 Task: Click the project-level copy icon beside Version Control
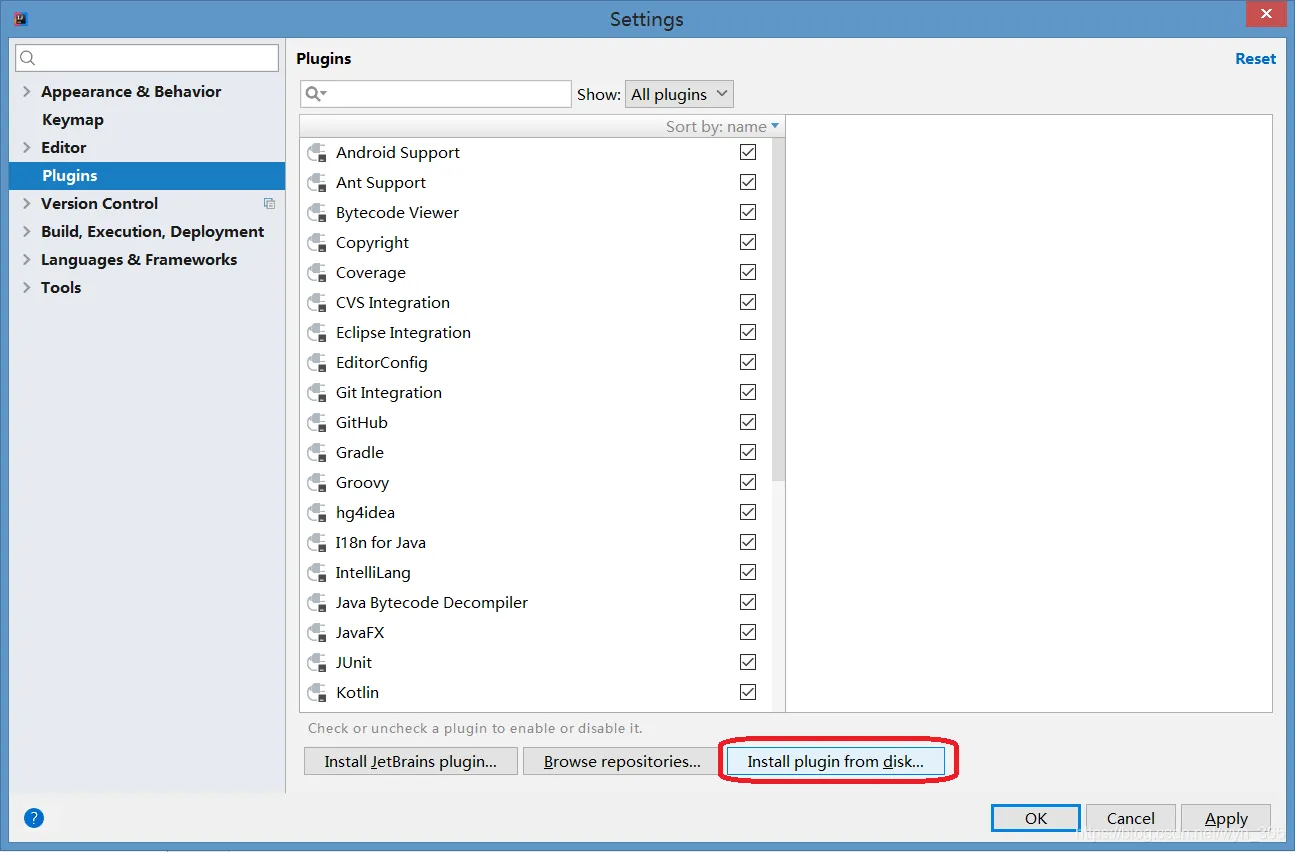pyautogui.click(x=269, y=203)
